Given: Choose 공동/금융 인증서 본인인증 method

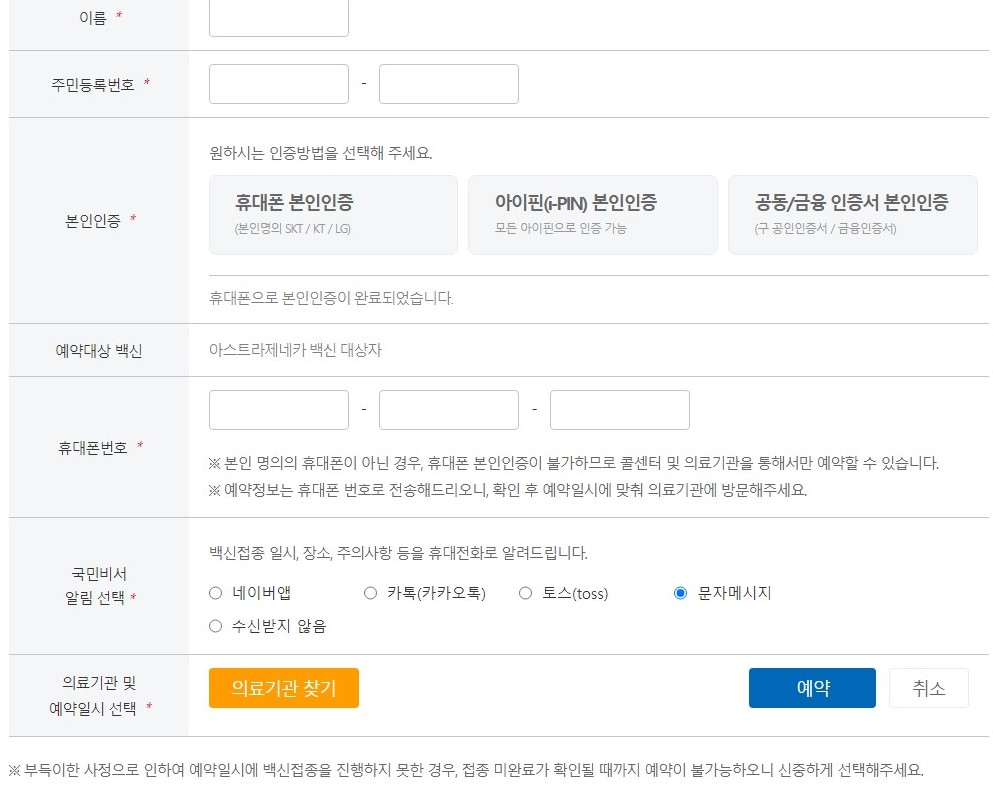Looking at the screenshot, I should coord(852,215).
